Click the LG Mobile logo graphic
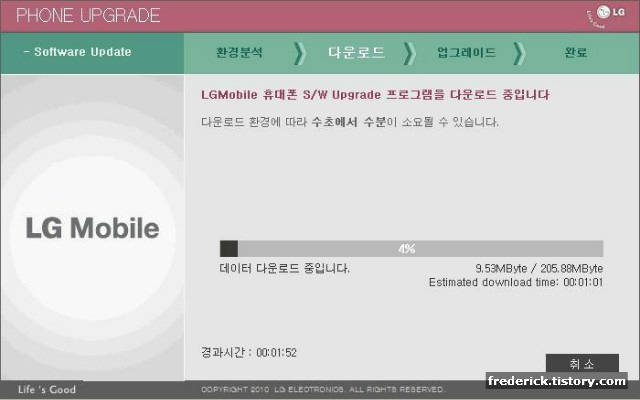Screen dimensions: 640x400 [x=92, y=228]
